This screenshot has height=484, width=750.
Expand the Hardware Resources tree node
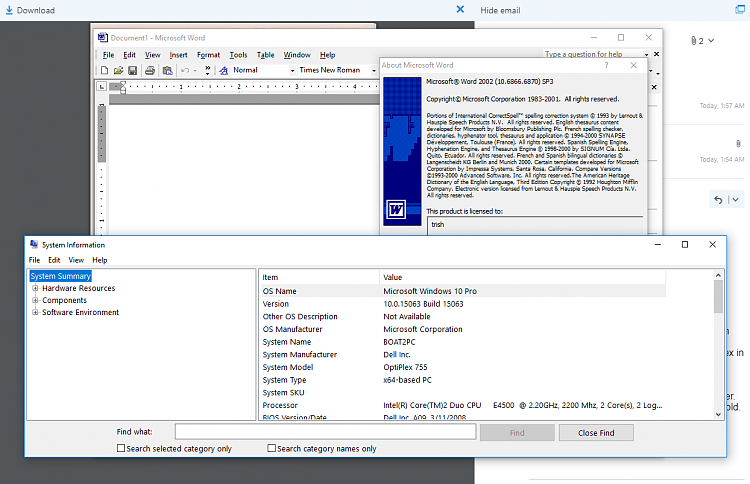pyautogui.click(x=35, y=288)
